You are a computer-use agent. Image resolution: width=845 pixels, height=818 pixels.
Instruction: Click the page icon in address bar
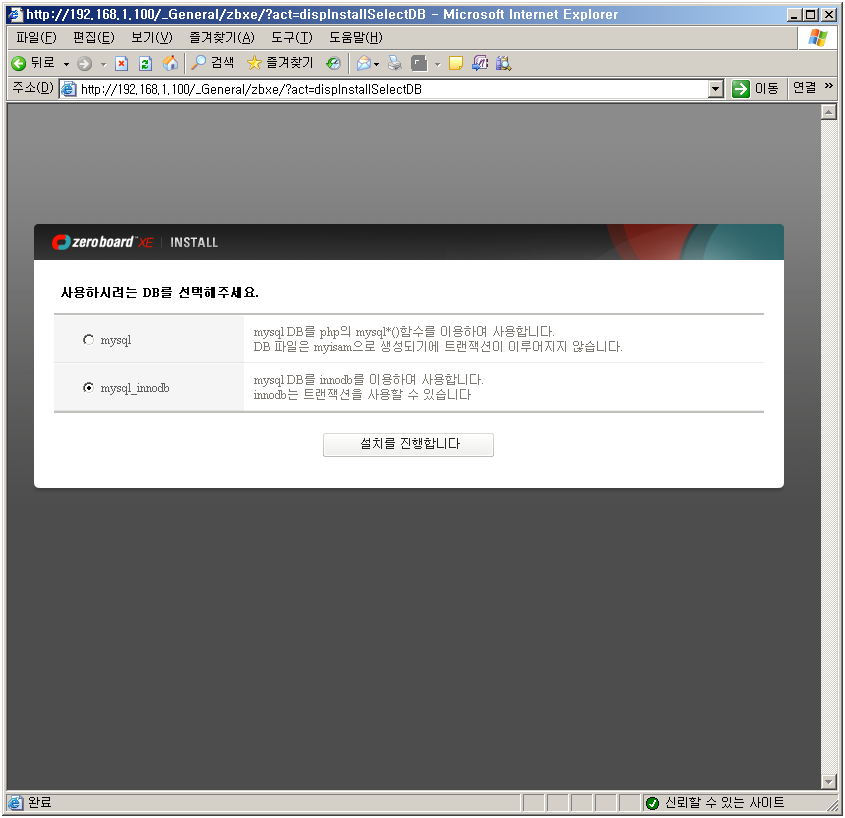pos(68,89)
